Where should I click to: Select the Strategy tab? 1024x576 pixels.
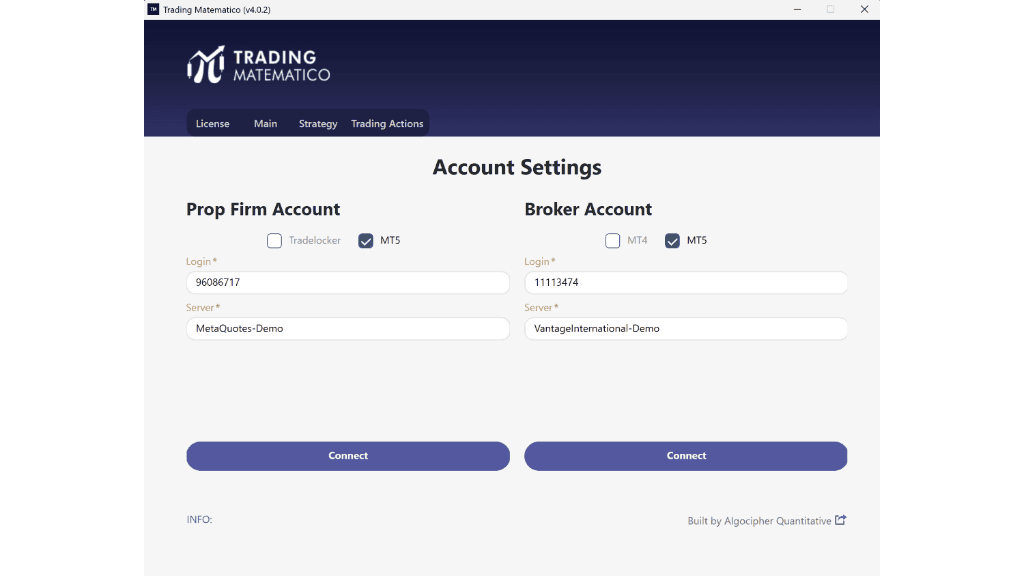click(317, 123)
